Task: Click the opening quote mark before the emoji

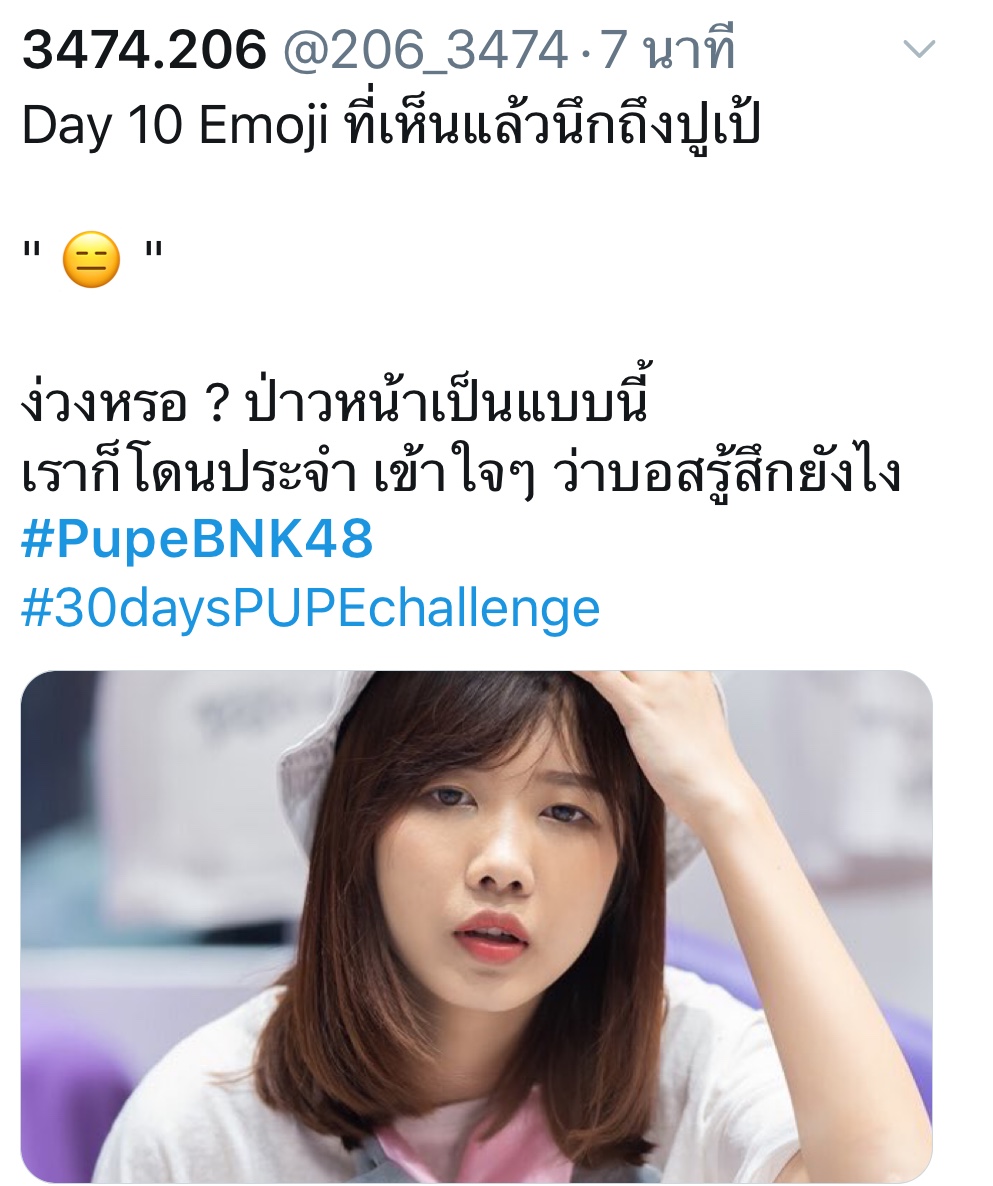Action: (x=31, y=250)
